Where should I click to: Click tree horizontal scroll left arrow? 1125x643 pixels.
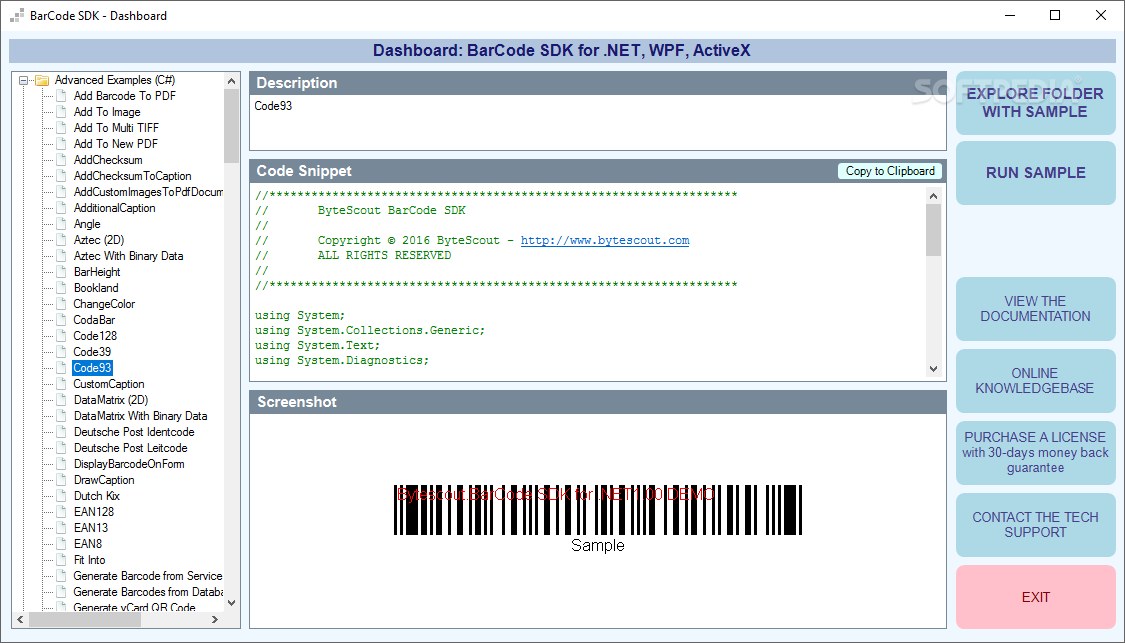(x=20, y=619)
